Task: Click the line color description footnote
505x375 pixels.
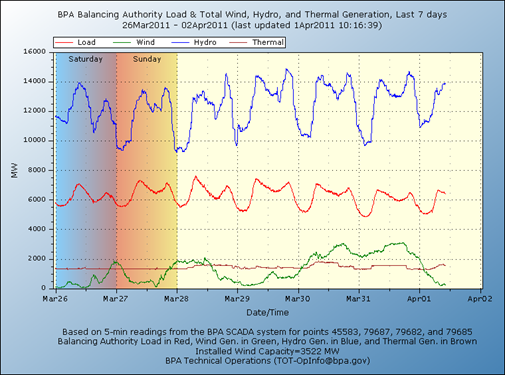Action: 267,341
